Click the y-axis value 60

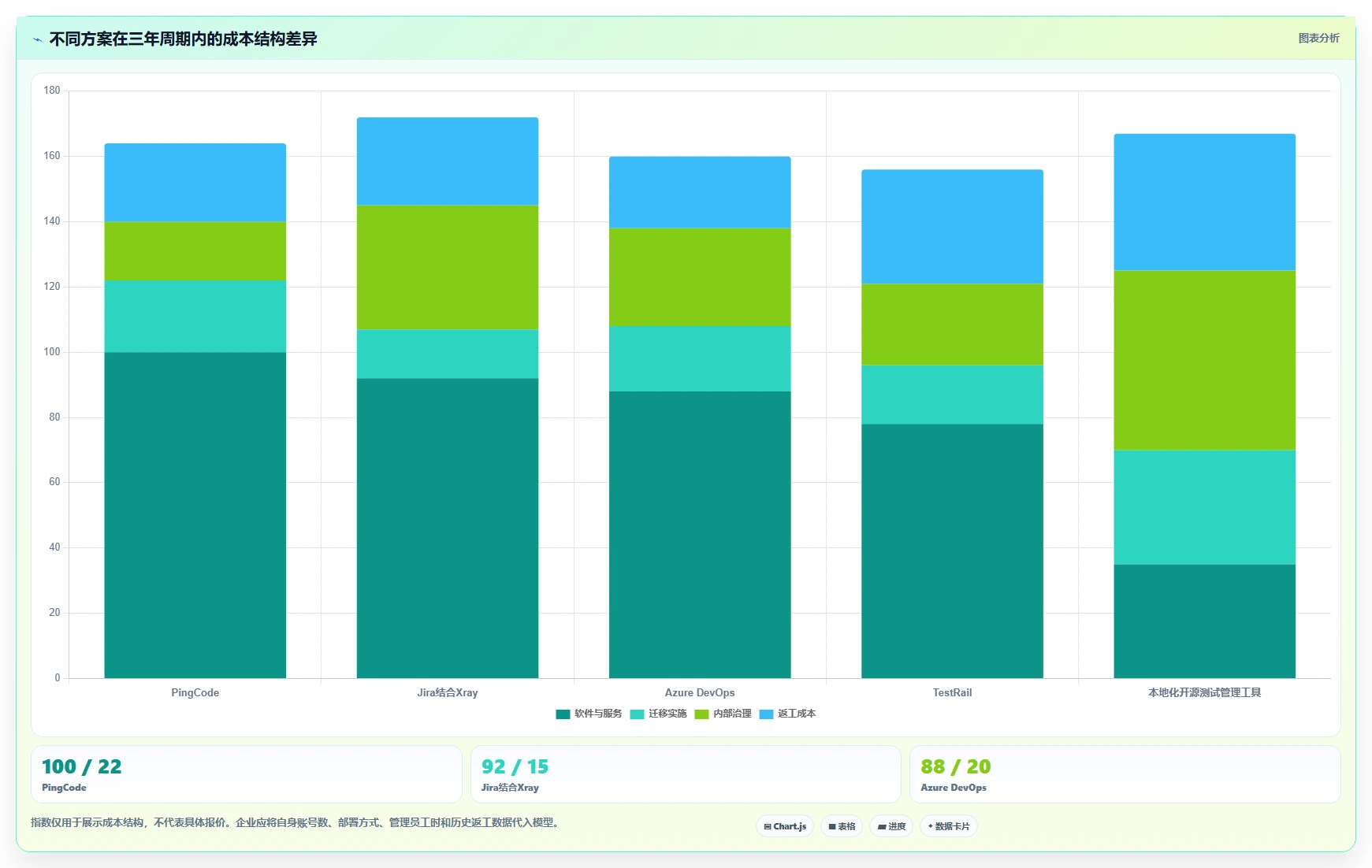click(x=54, y=482)
